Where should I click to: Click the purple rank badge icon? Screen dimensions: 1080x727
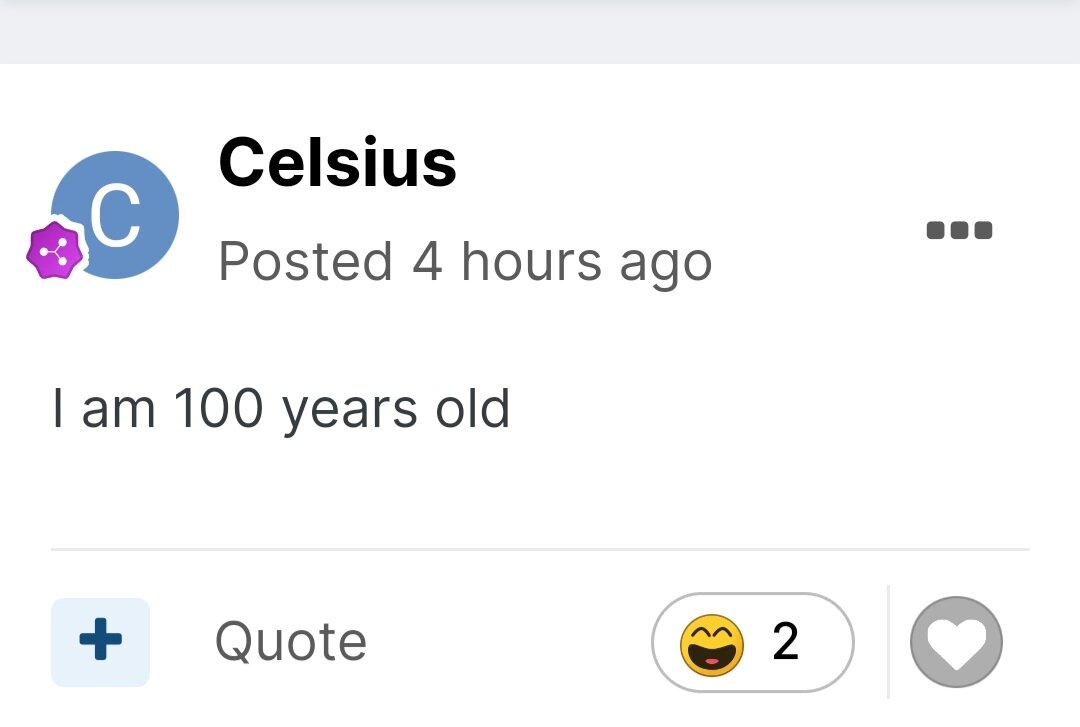point(54,252)
